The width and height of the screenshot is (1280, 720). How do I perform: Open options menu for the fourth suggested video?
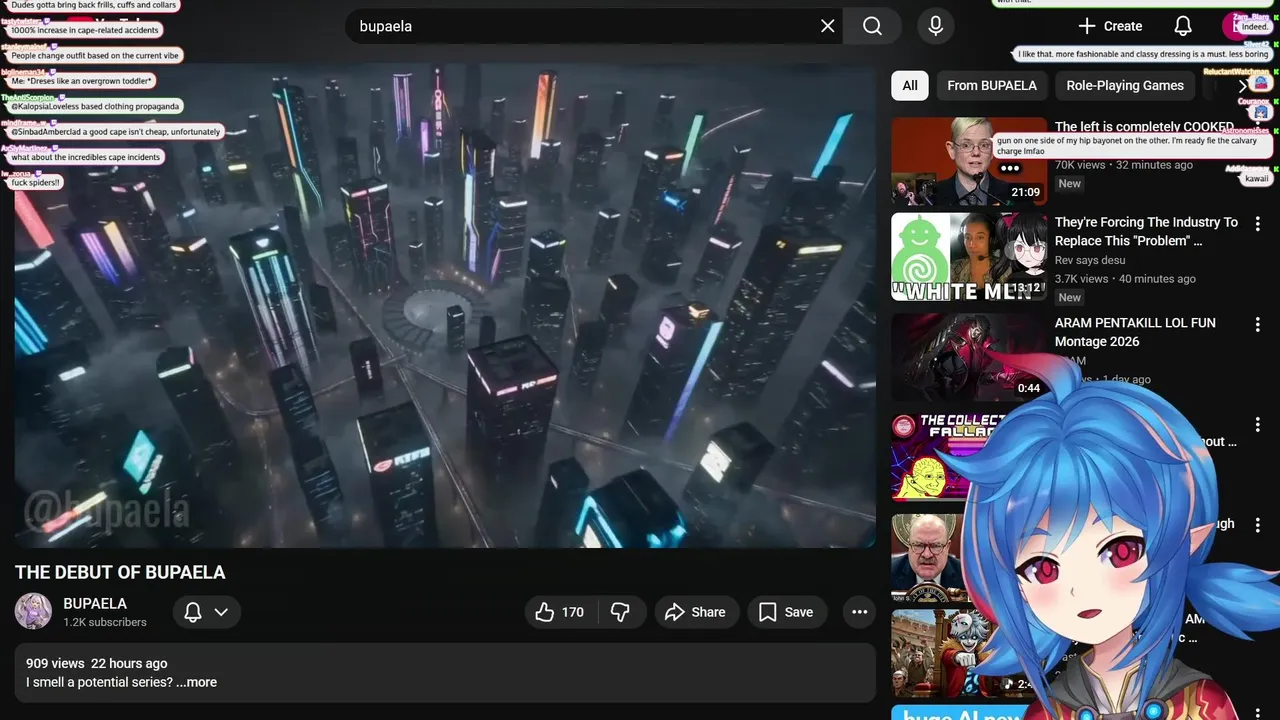(x=1257, y=425)
